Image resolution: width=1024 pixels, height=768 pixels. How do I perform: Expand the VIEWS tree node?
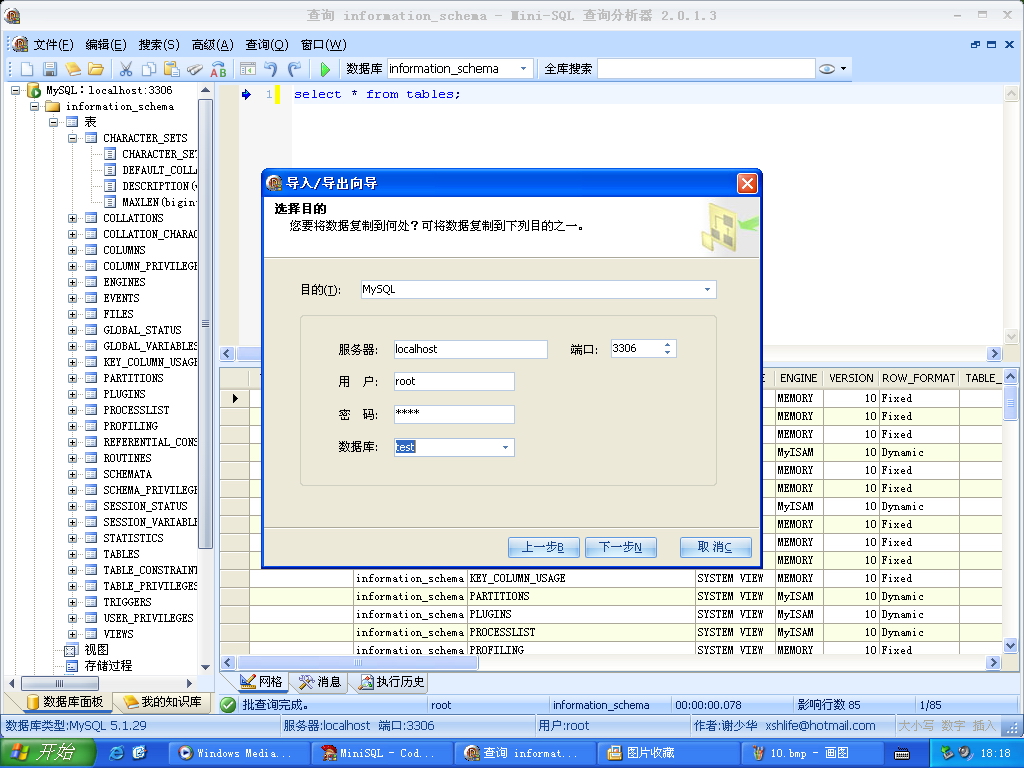(x=72, y=634)
